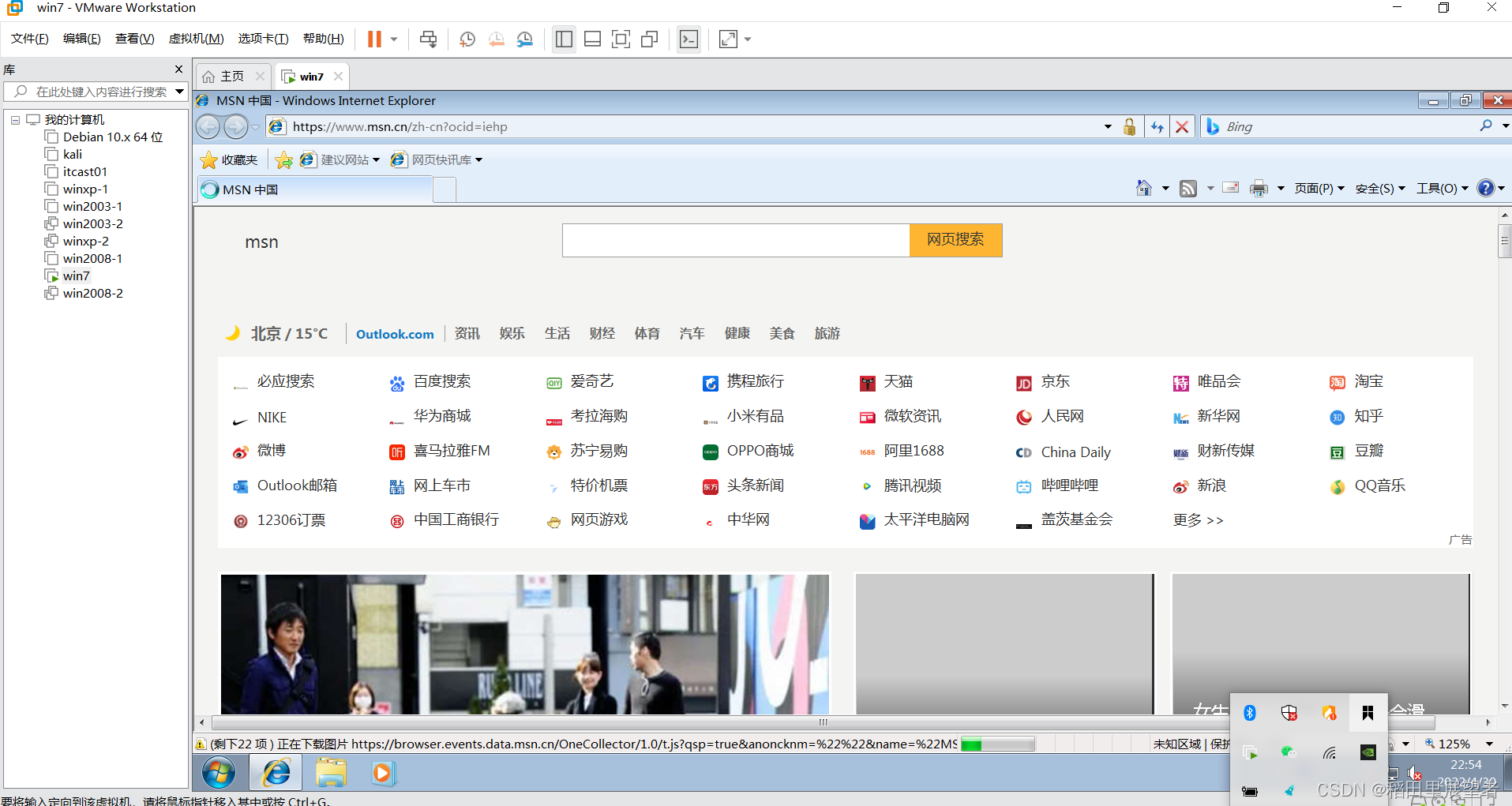Open the 工具(O) menu dropdown
This screenshot has width=1512, height=806.
[1443, 188]
